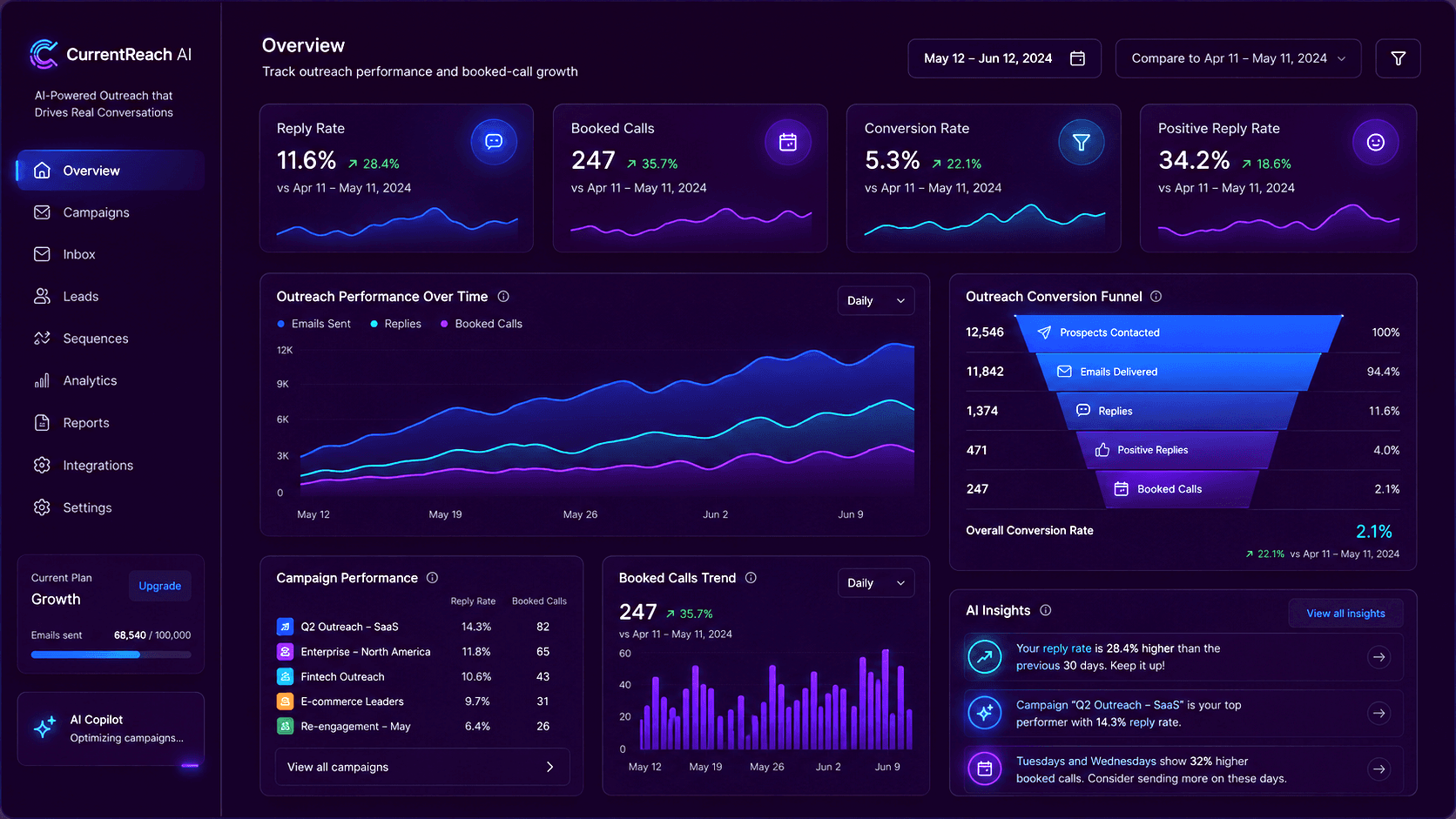Click the Positive Reply Rate smiley icon

(1376, 142)
